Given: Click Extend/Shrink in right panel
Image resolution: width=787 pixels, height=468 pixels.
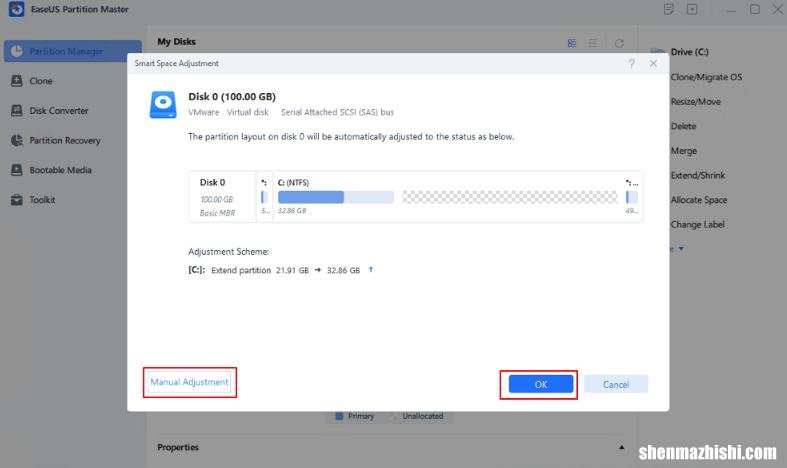Looking at the screenshot, I should (x=698, y=175).
